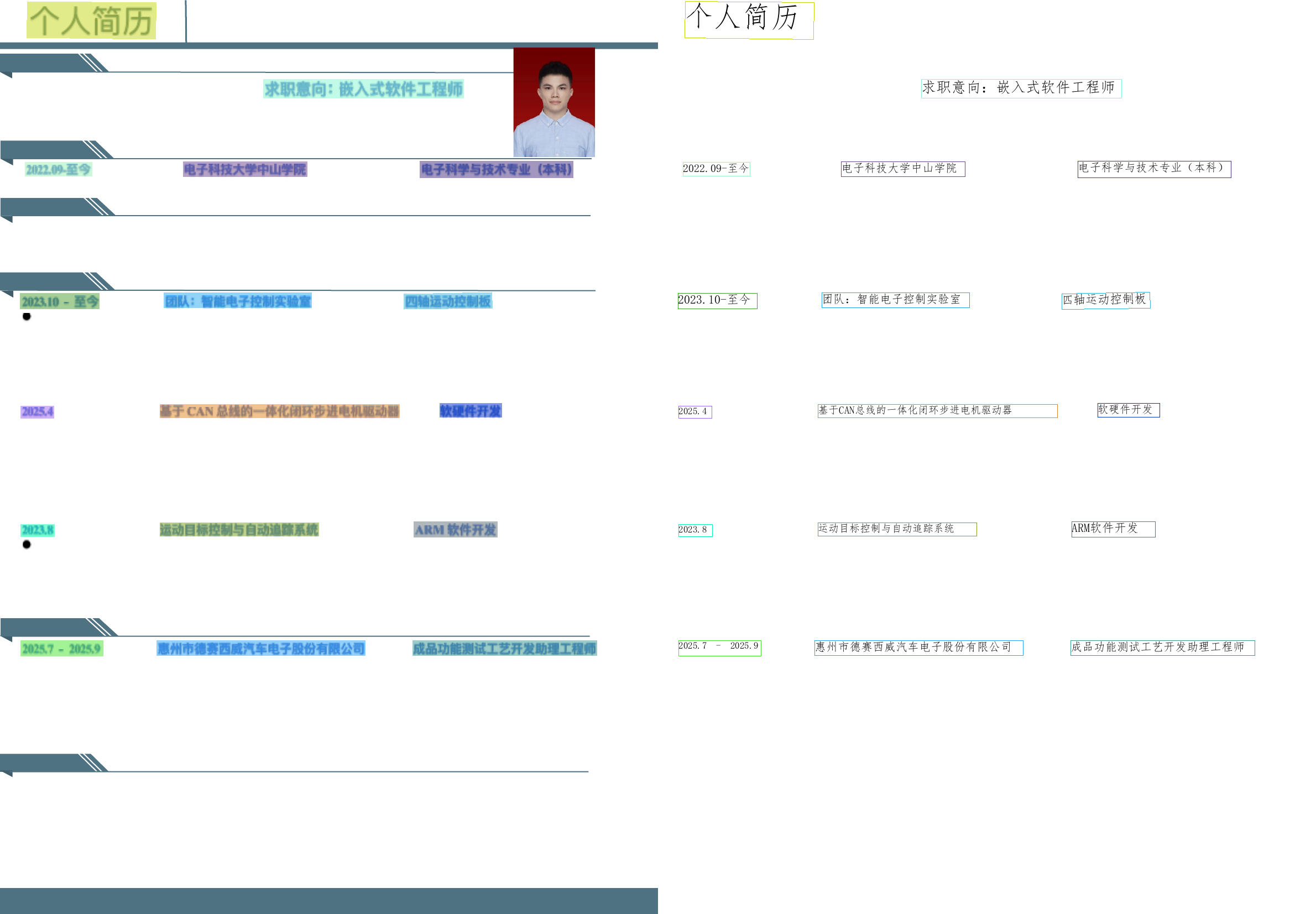Select the highlighted 个人简历 title on left

(91, 20)
